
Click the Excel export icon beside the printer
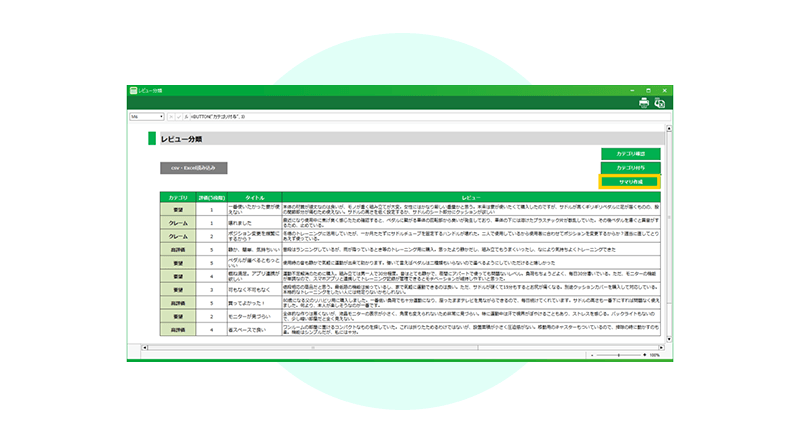pos(660,103)
